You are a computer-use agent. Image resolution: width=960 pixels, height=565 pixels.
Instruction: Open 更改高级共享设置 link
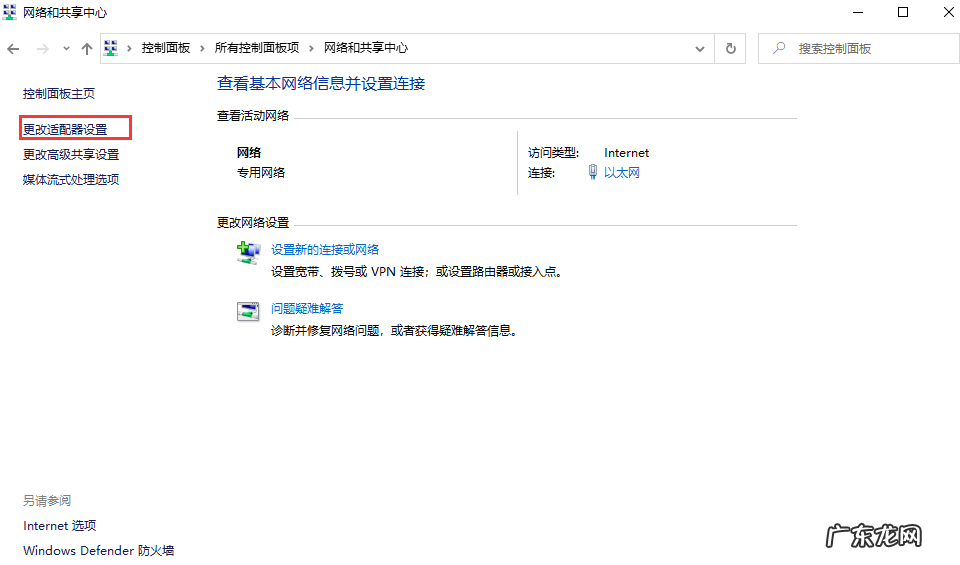[71, 154]
